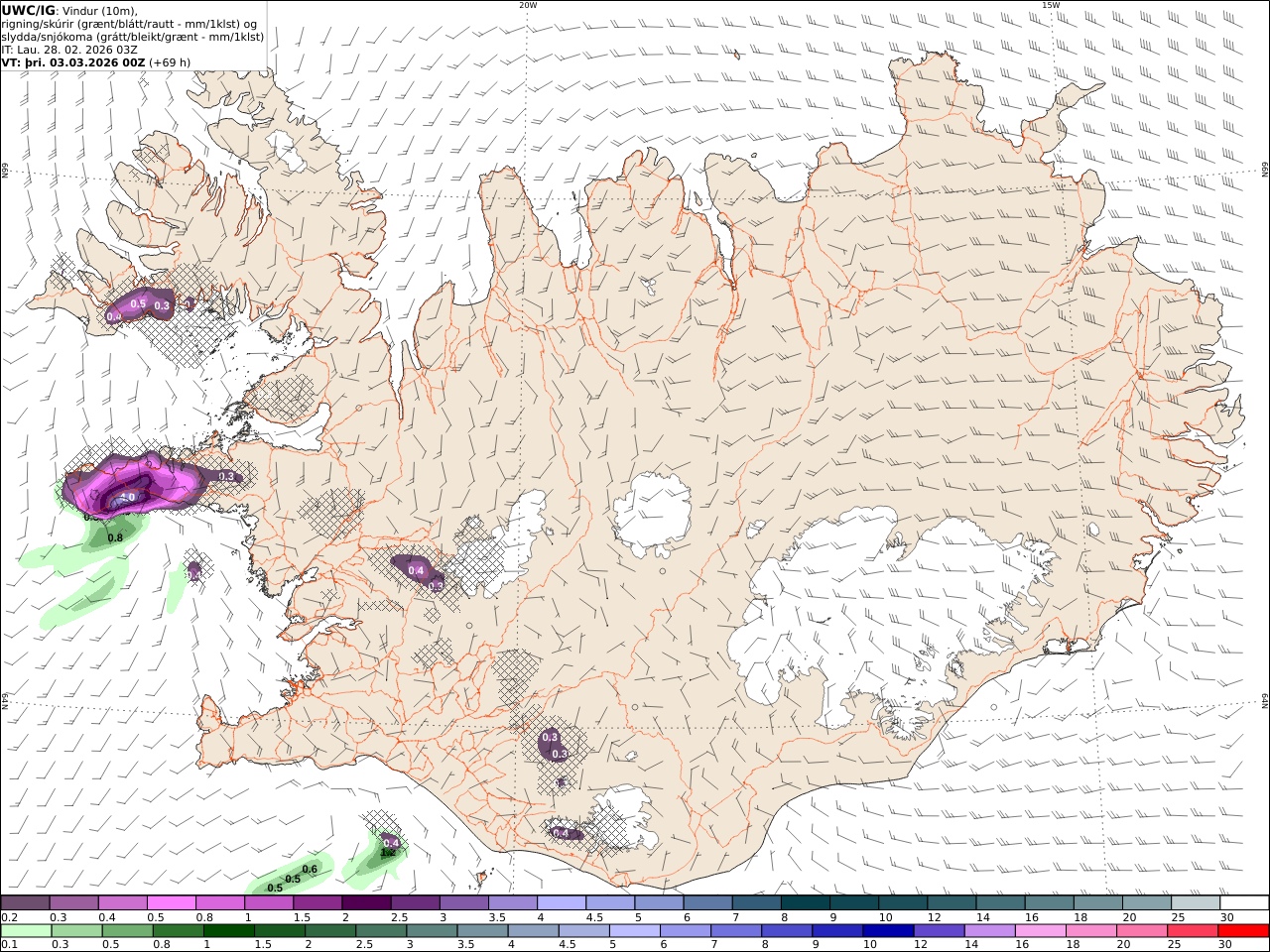
Task: Pick the 5 swatch in lower legend row
Action: click(634, 931)
